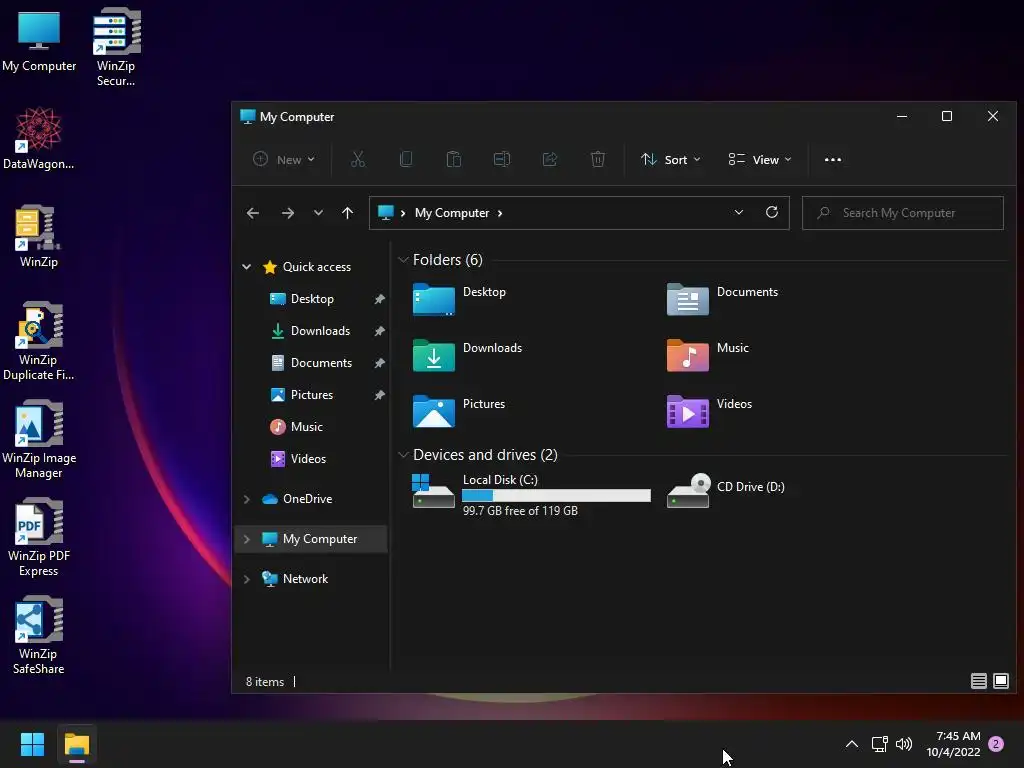The image size is (1024, 768).
Task: Expand the Network tree node
Action: [246, 579]
